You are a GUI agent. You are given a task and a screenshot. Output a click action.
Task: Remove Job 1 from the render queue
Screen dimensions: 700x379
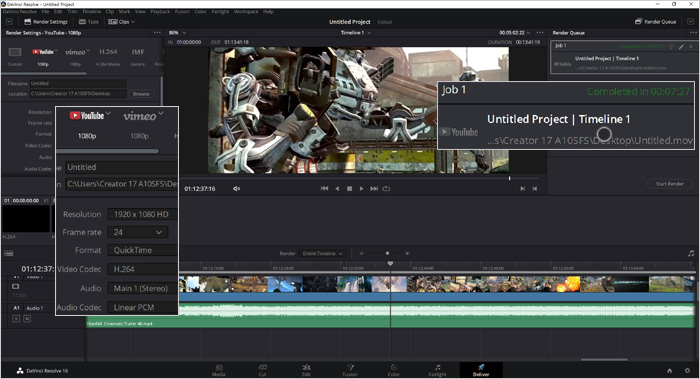691,46
